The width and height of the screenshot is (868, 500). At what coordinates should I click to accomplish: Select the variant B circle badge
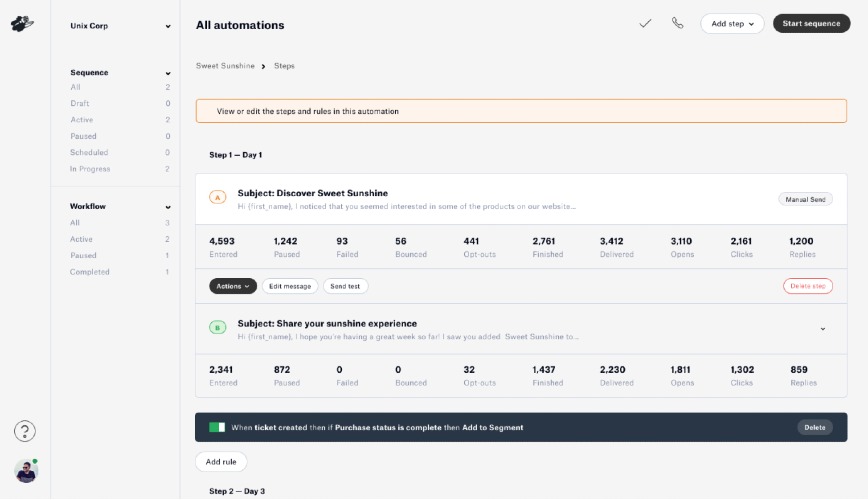point(218,327)
